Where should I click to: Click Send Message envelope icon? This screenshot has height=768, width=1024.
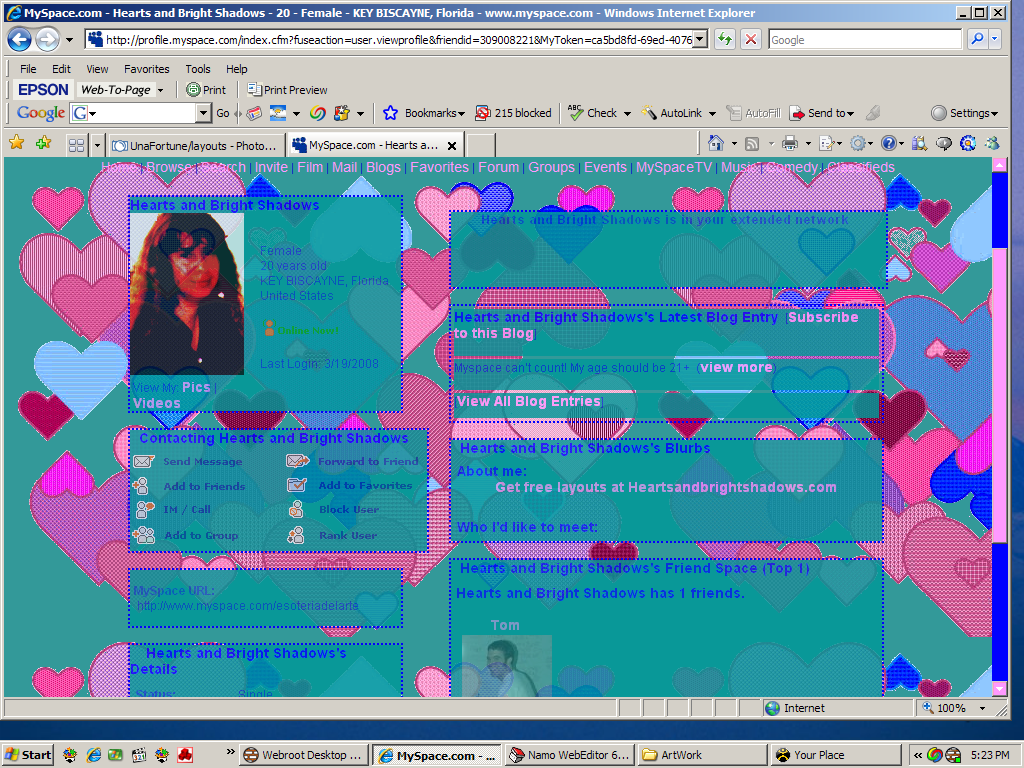click(144, 462)
